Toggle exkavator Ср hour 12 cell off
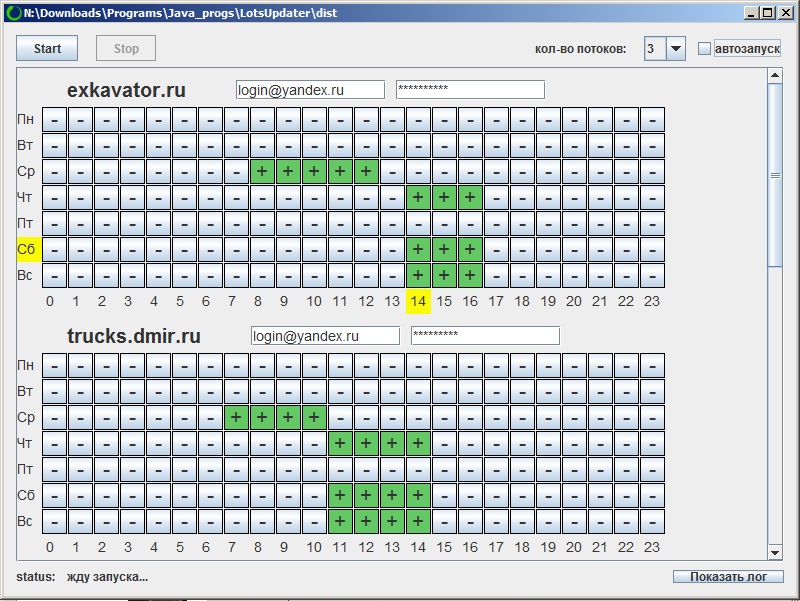 pos(366,171)
